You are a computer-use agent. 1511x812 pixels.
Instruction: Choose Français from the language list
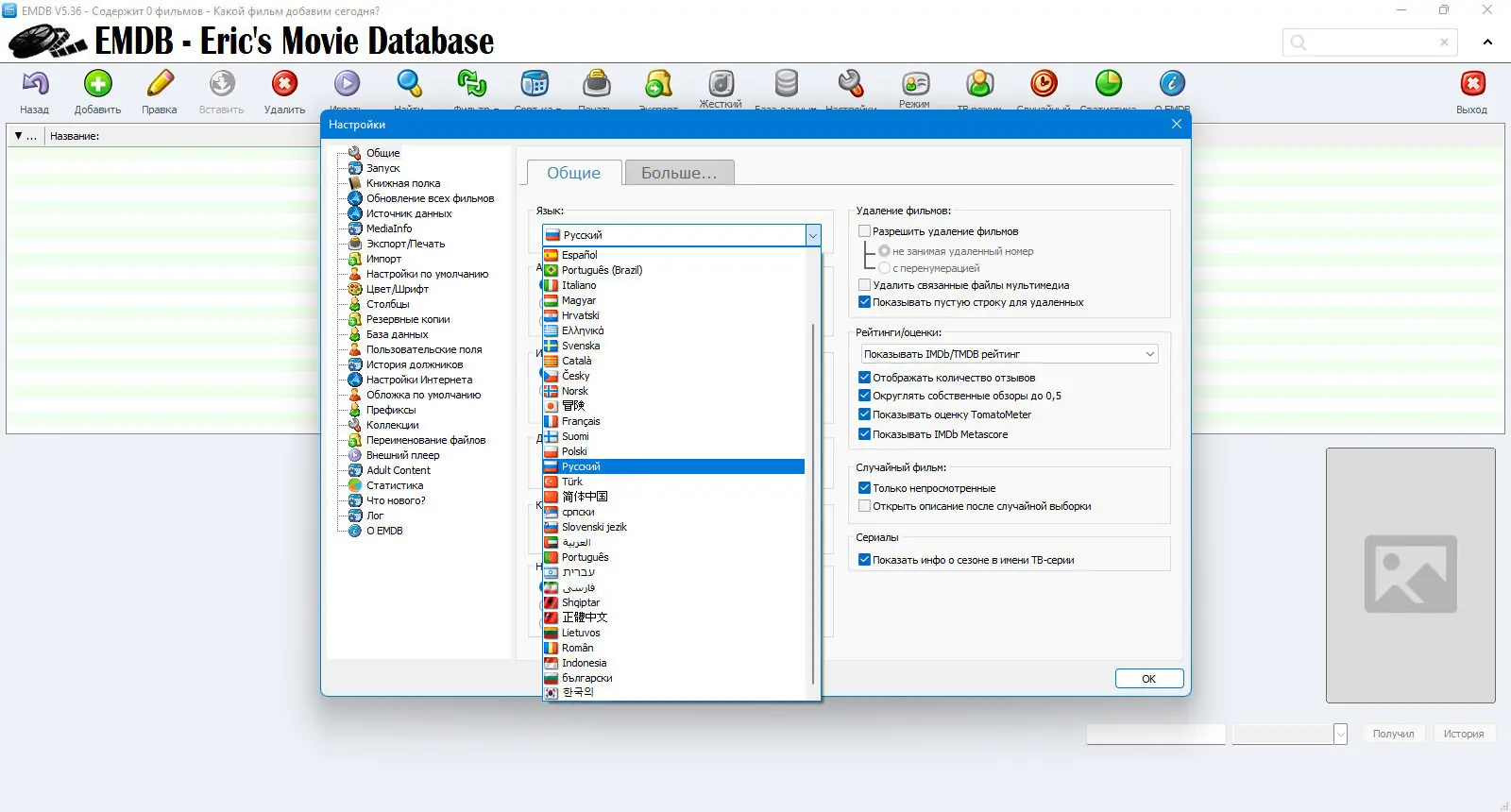click(673, 421)
